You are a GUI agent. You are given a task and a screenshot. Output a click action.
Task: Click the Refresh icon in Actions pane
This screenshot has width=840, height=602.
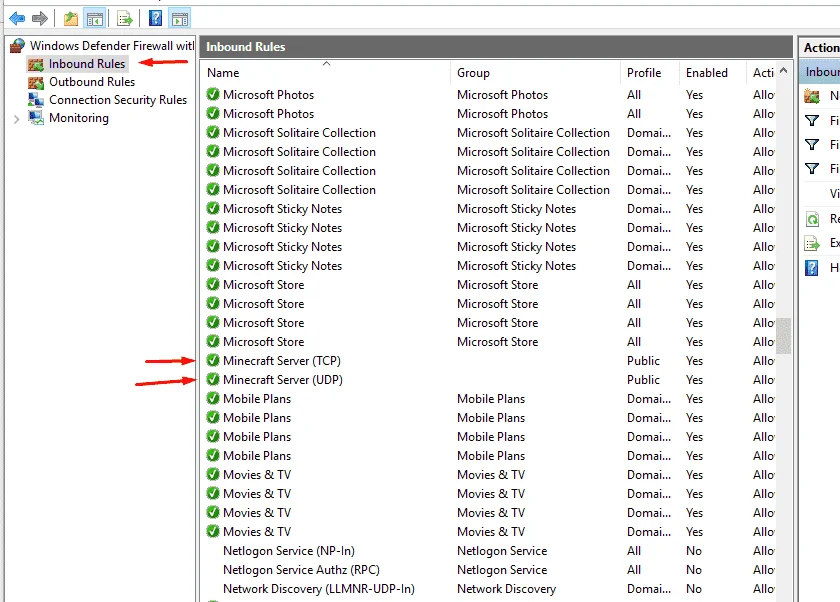click(x=812, y=219)
